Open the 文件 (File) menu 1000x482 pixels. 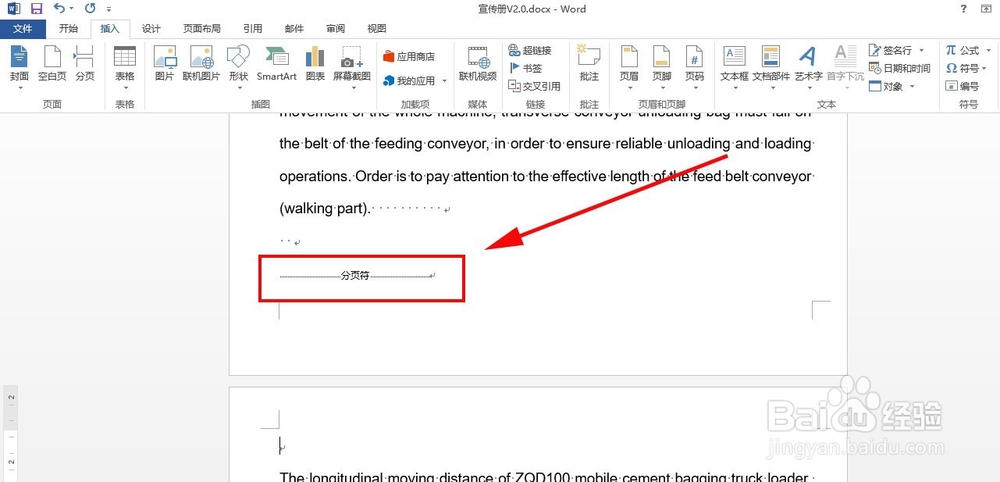coord(23,29)
